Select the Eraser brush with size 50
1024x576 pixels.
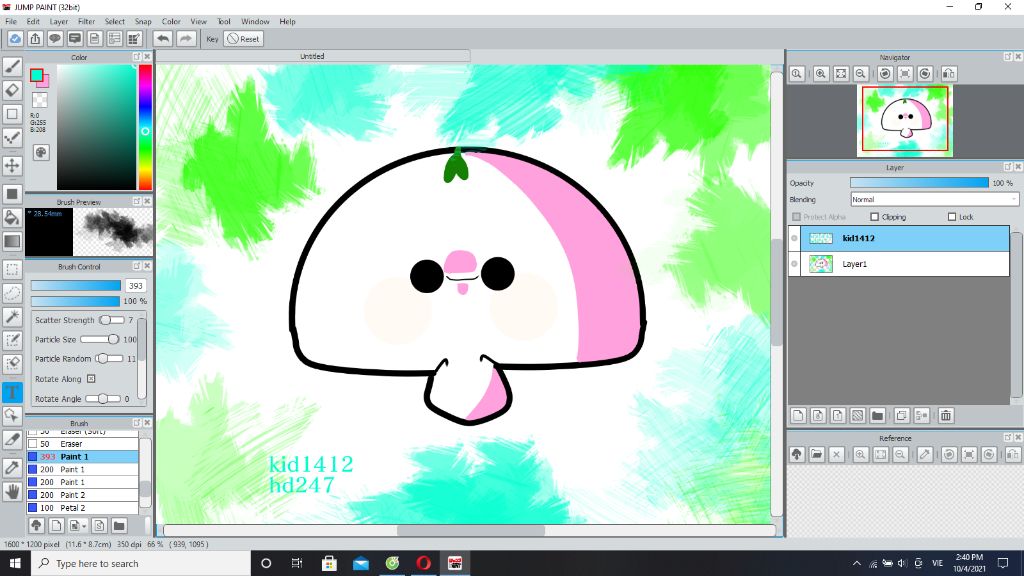(x=82, y=444)
